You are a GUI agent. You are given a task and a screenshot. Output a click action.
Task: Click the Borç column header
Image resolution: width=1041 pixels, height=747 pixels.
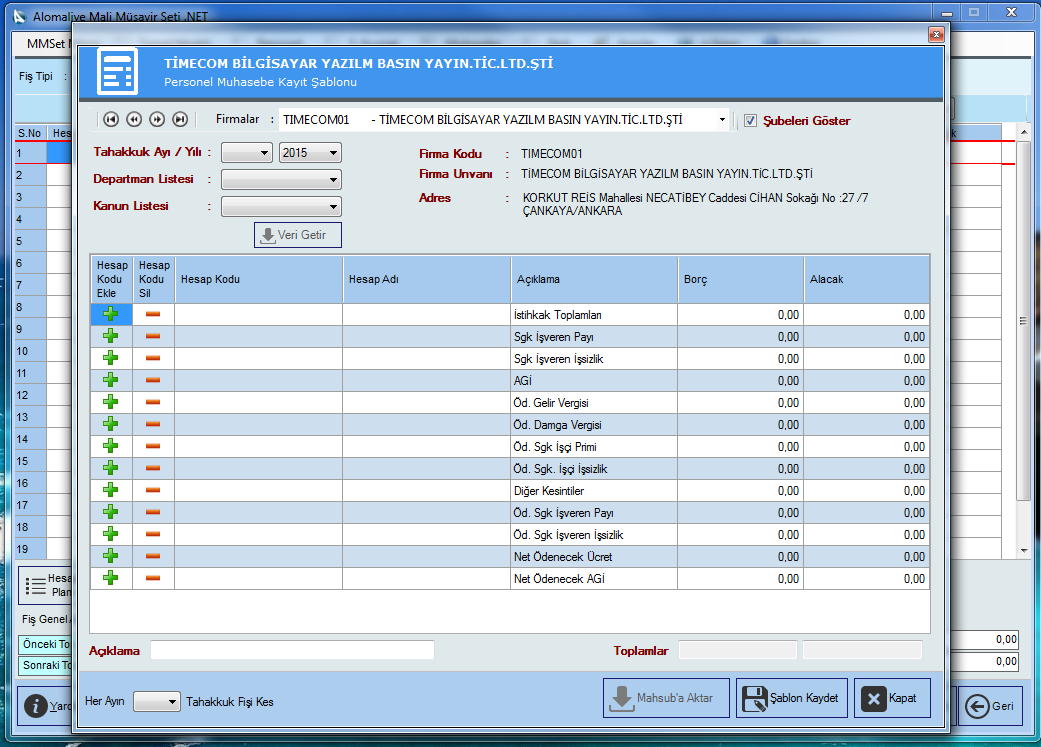741,280
